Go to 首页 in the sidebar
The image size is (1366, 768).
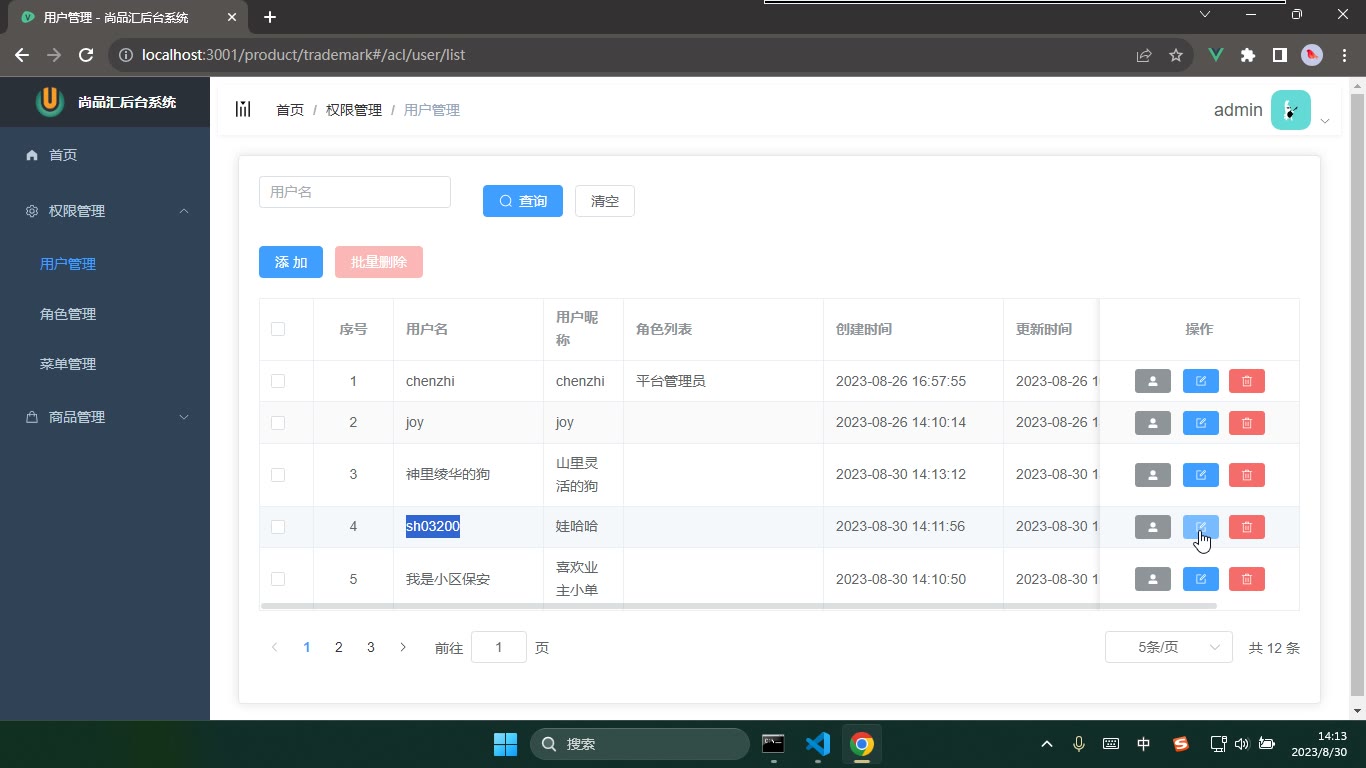105,155
